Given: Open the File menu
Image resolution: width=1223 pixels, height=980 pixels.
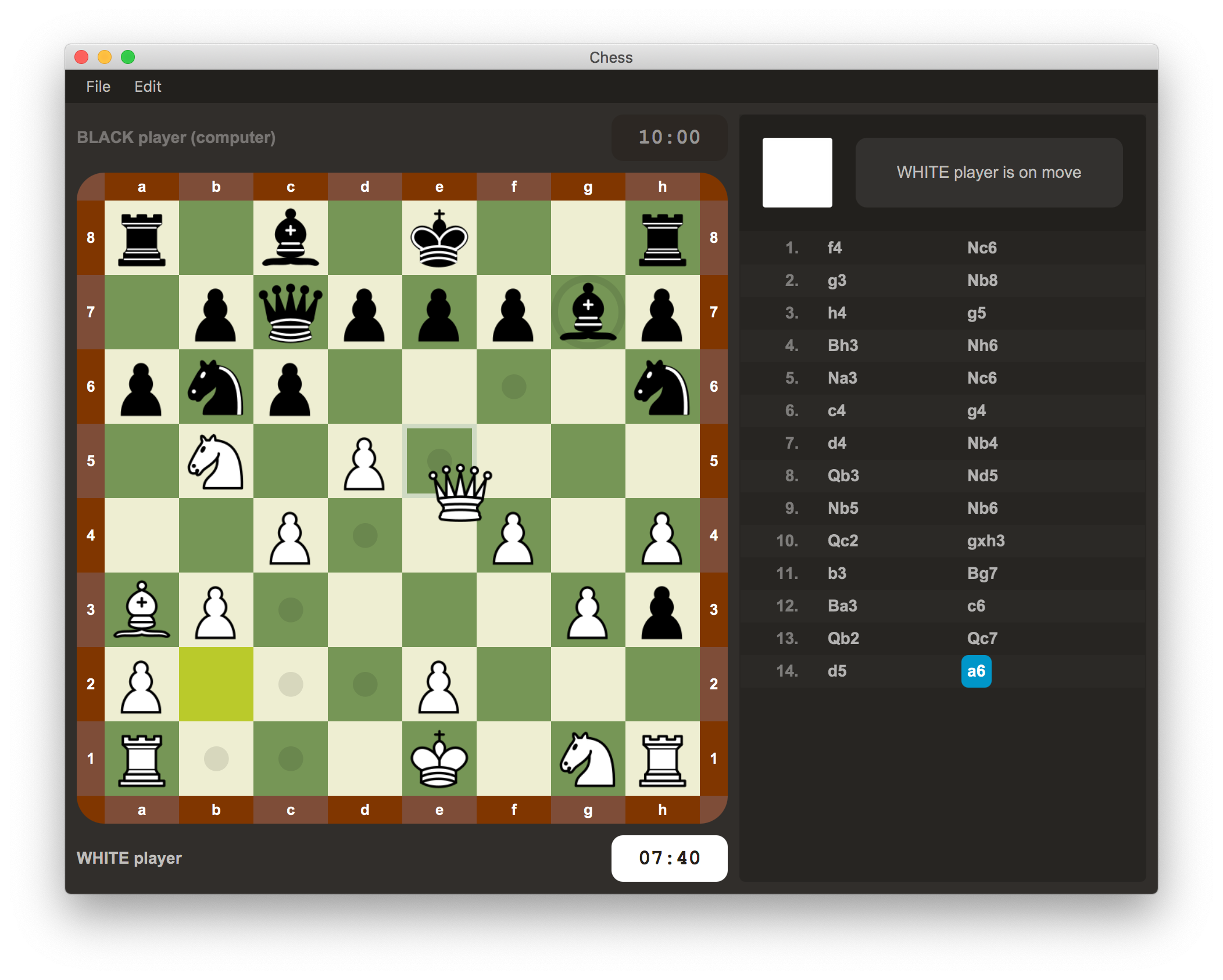Looking at the screenshot, I should point(98,87).
